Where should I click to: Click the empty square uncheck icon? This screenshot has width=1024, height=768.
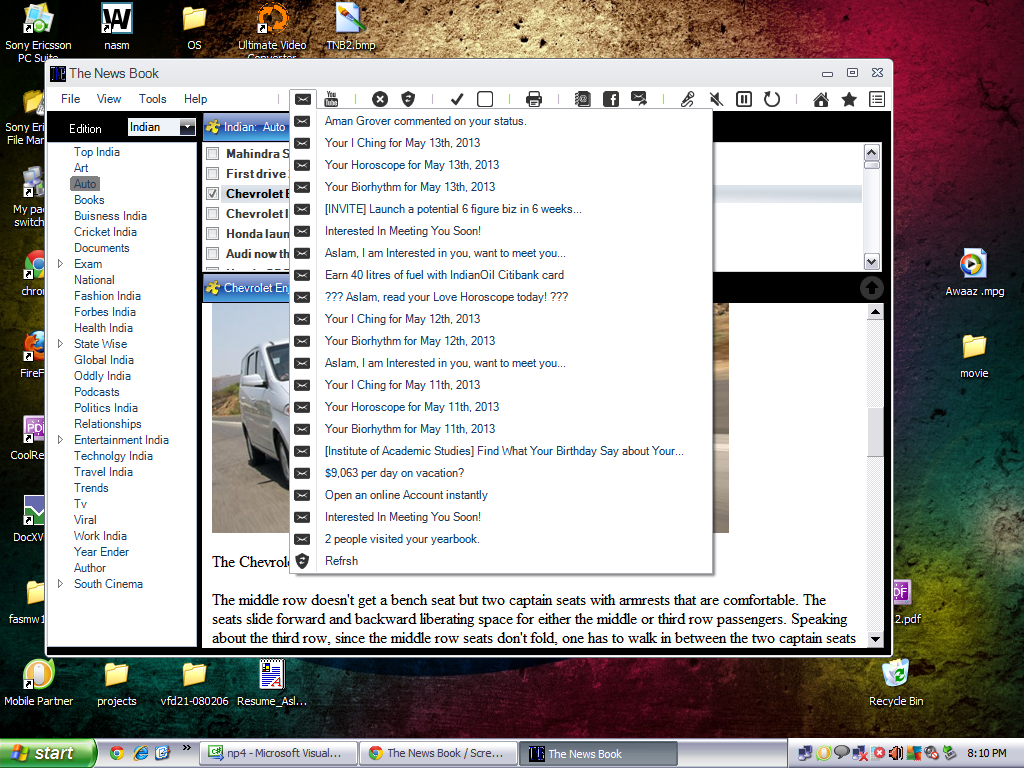485,99
